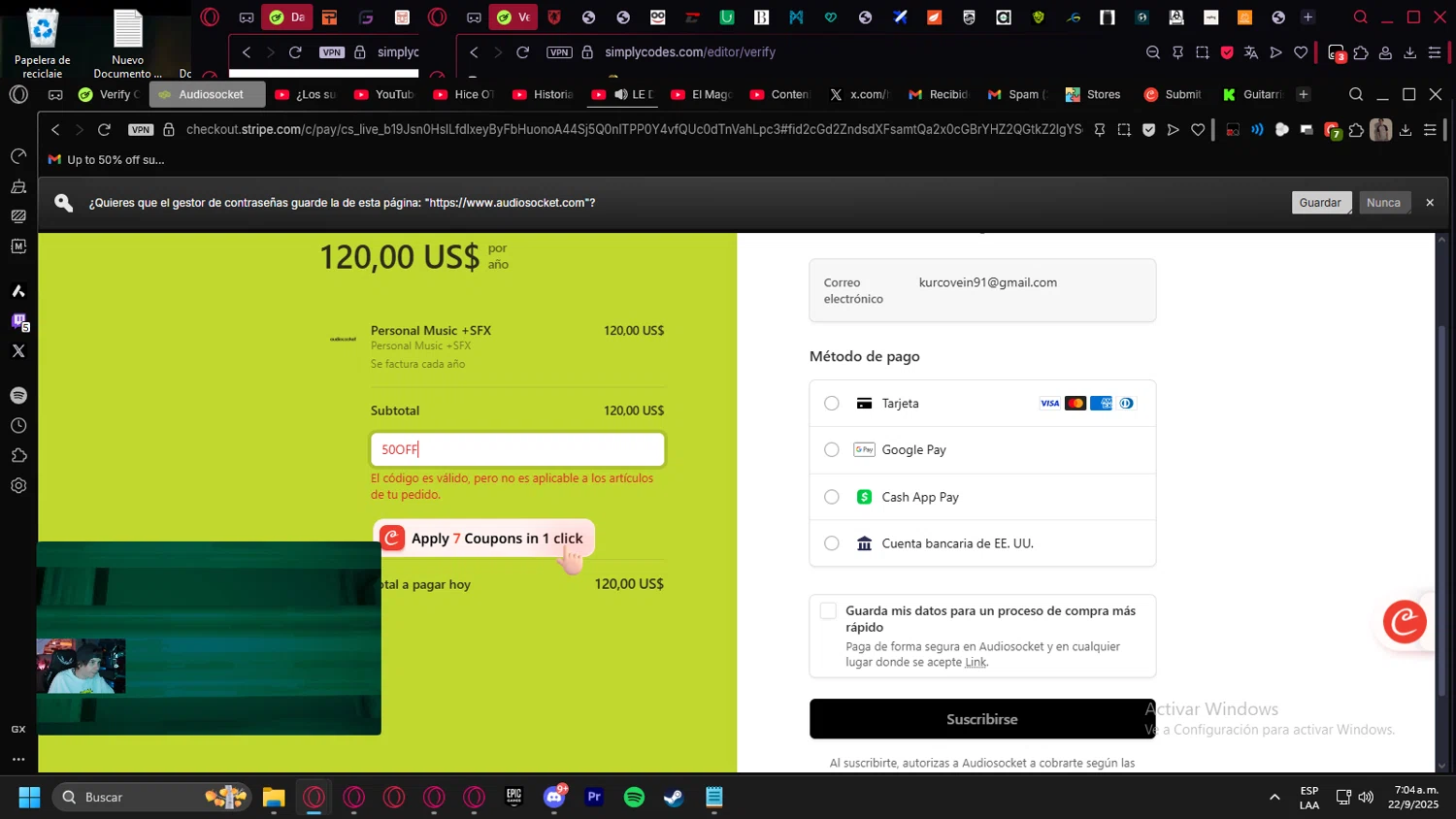Open Easy Setup sliders icon in checkout toolbar
The width and height of the screenshot is (1456, 819).
tap(1430, 129)
